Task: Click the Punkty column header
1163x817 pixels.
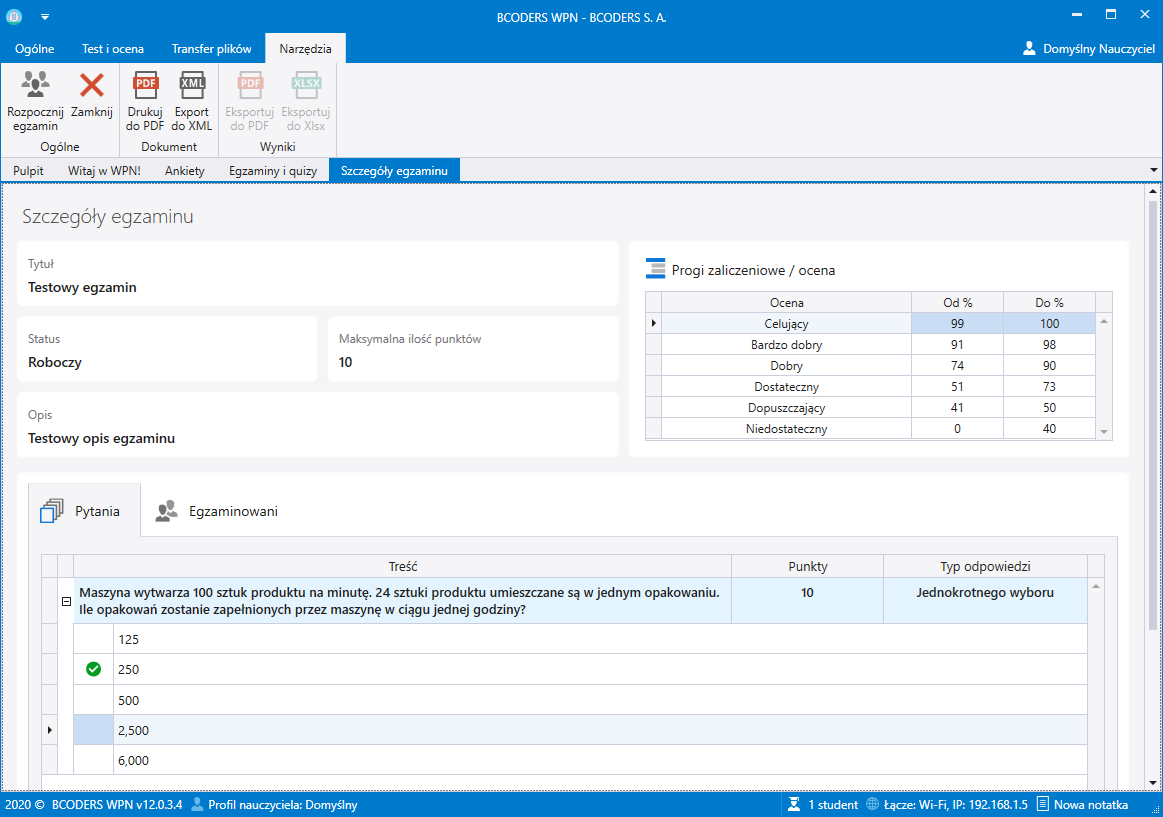Action: pos(807,566)
